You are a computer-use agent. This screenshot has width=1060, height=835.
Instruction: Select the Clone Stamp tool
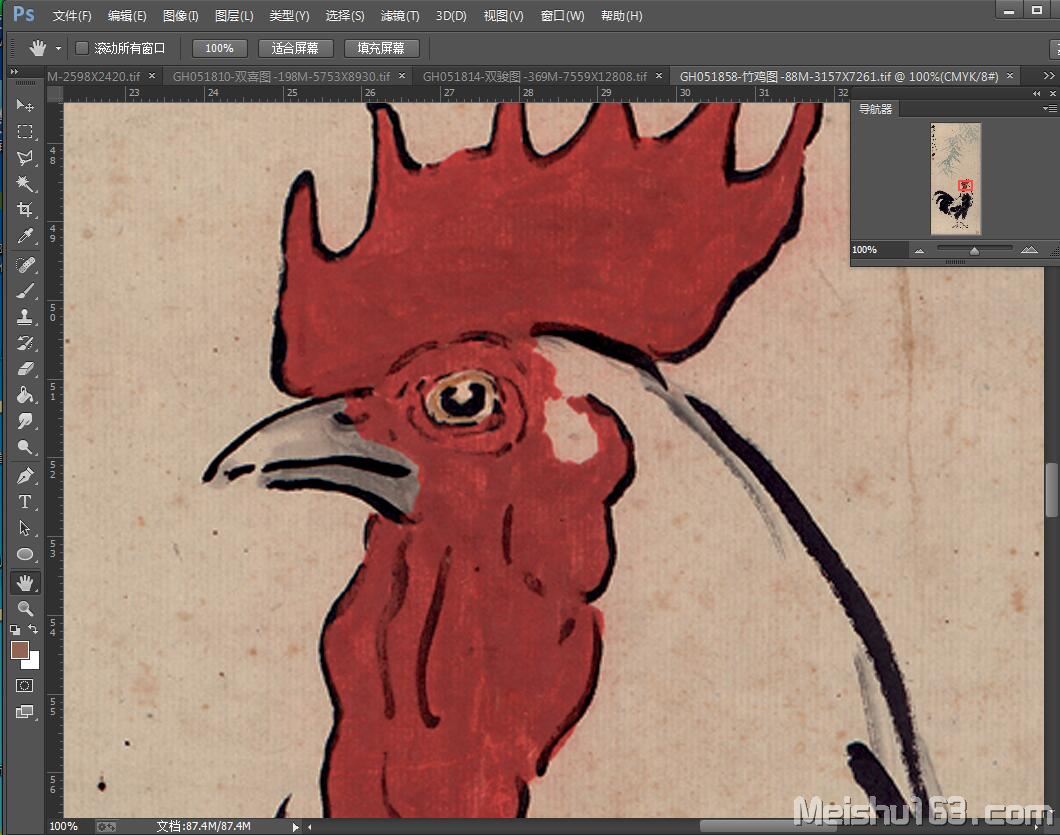[25, 316]
